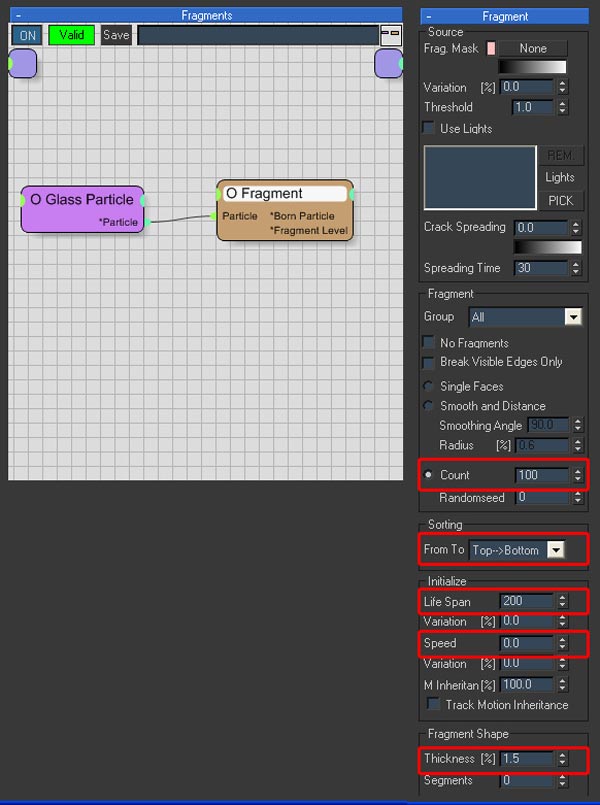Click the Count spinner arrows
Viewport: 600px width, 805px height.
(x=578, y=475)
